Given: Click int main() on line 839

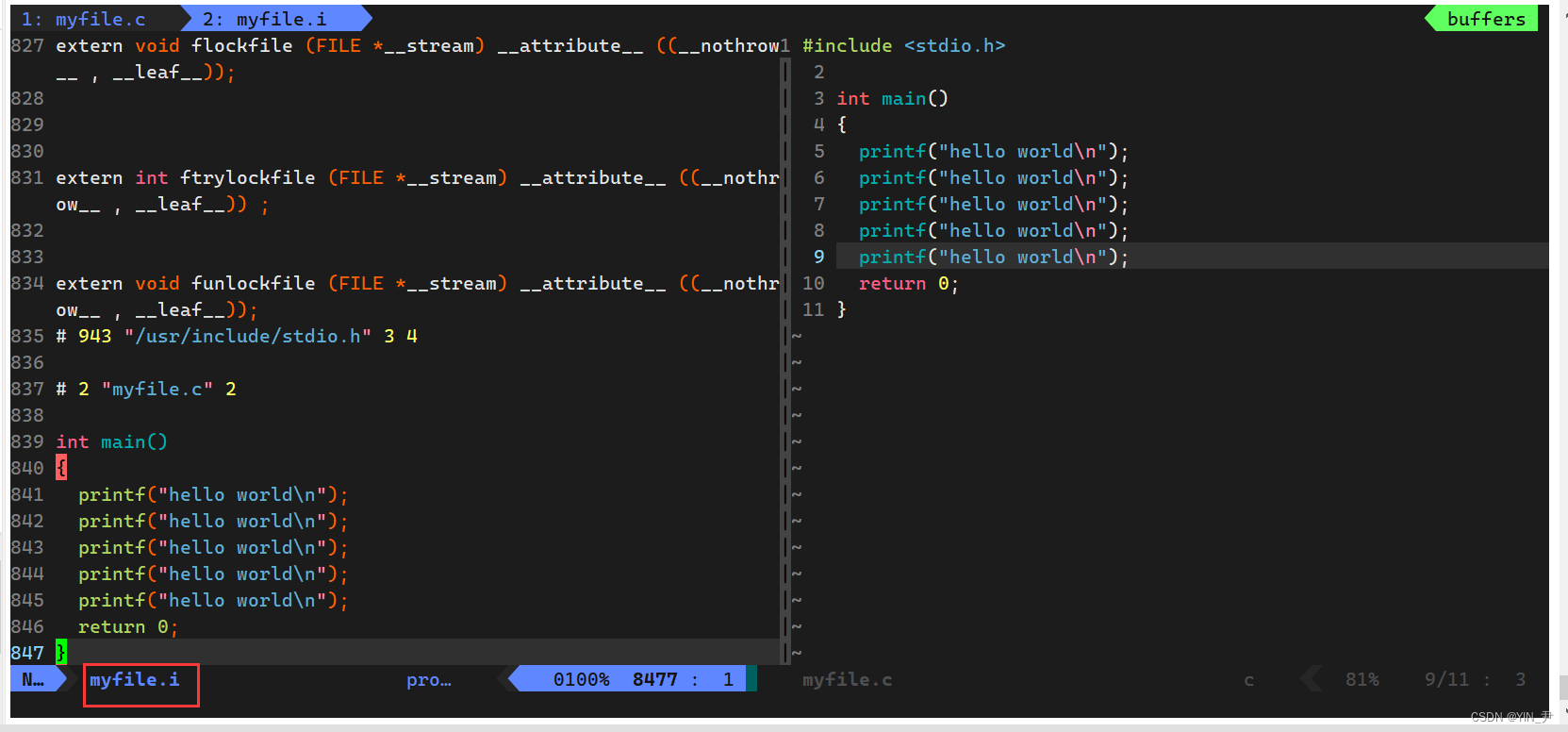Looking at the screenshot, I should [x=111, y=441].
